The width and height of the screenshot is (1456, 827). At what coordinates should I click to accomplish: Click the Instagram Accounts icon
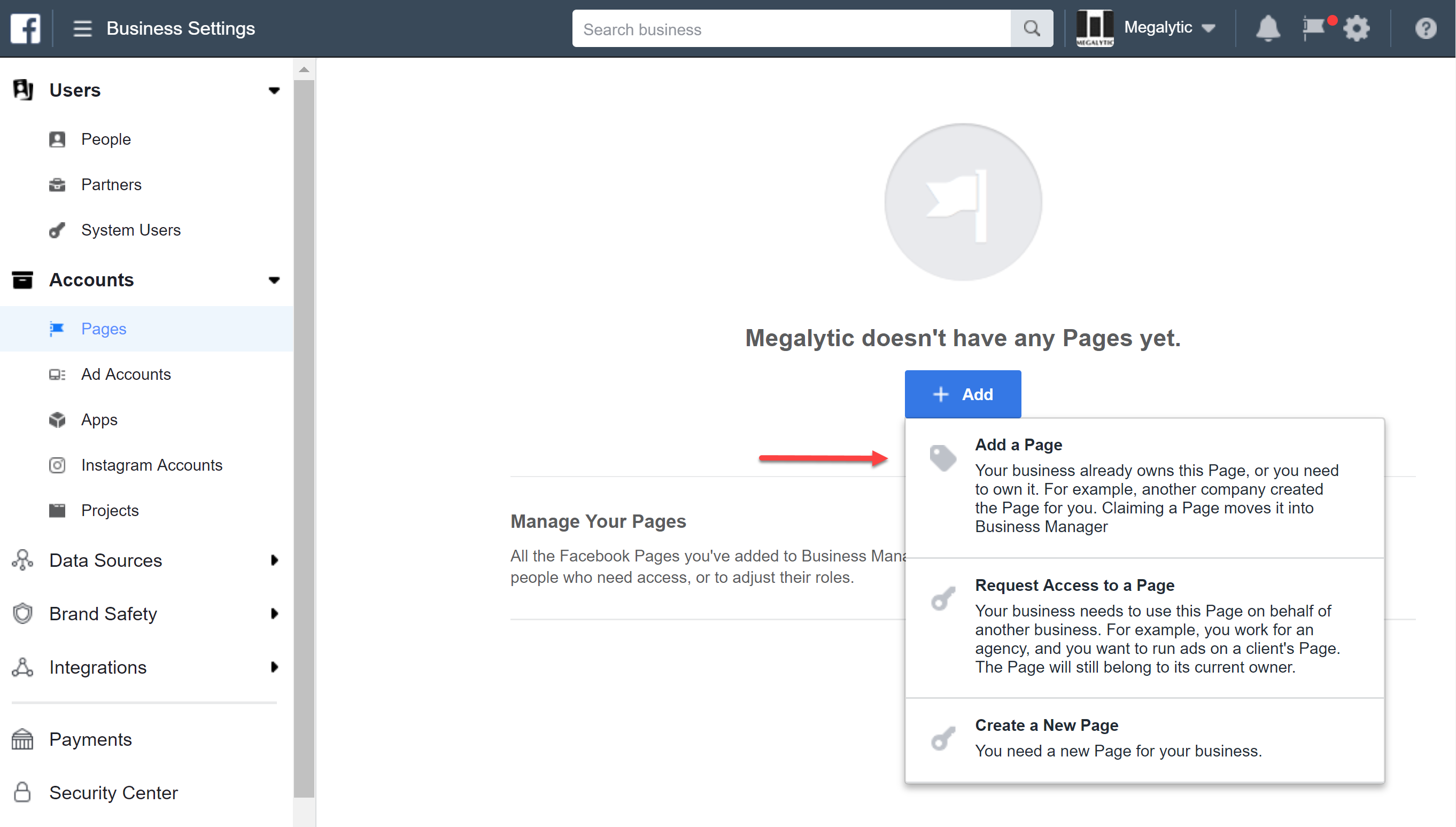[58, 465]
